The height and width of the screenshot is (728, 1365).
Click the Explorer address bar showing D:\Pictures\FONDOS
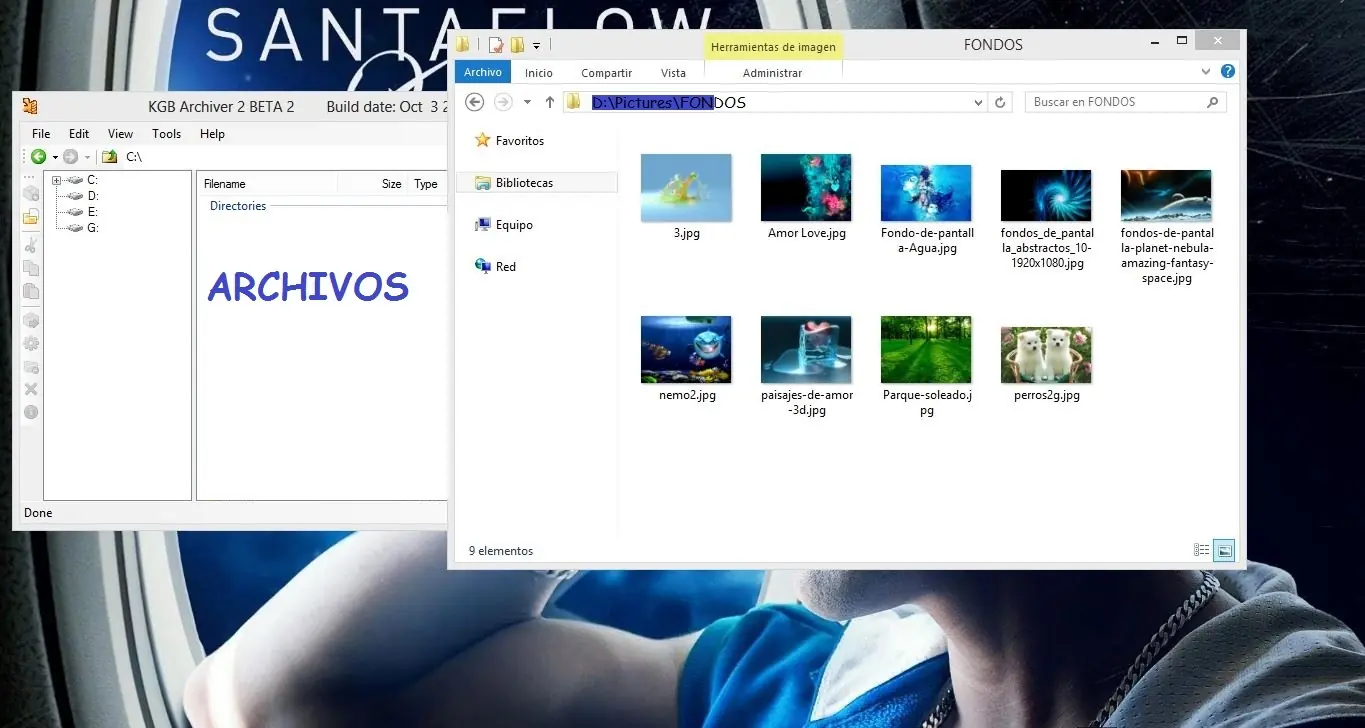coord(775,102)
